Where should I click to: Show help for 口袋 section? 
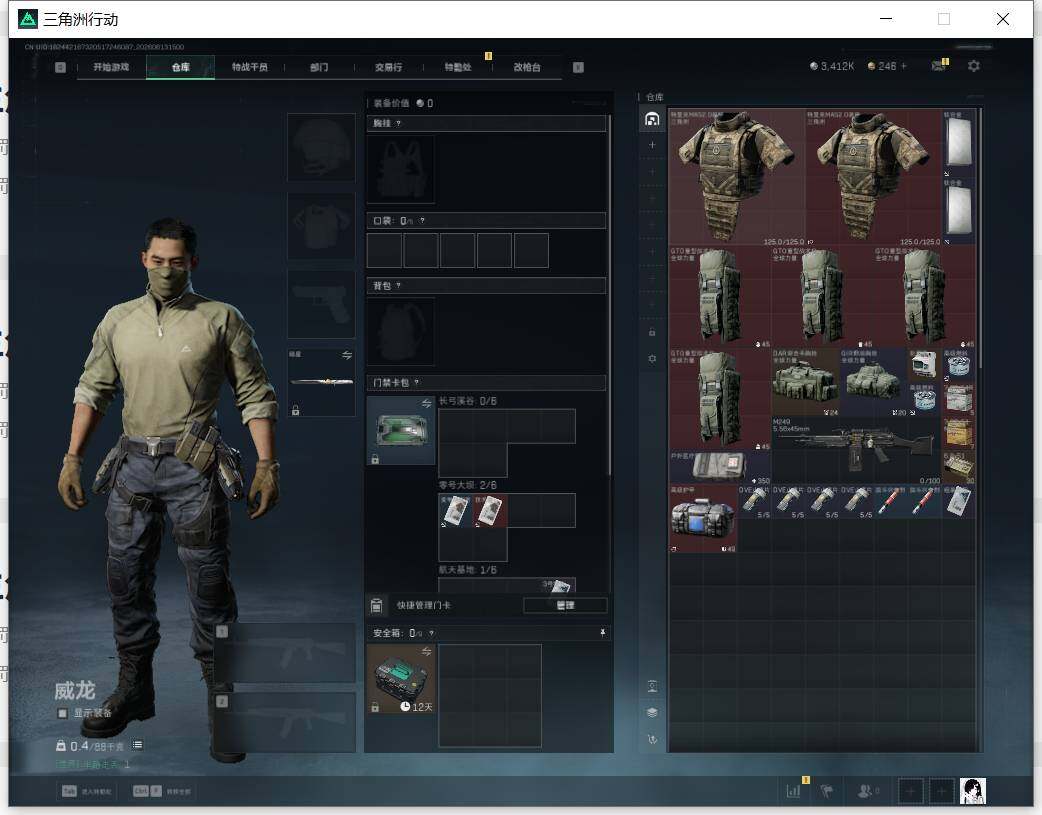[x=422, y=221]
